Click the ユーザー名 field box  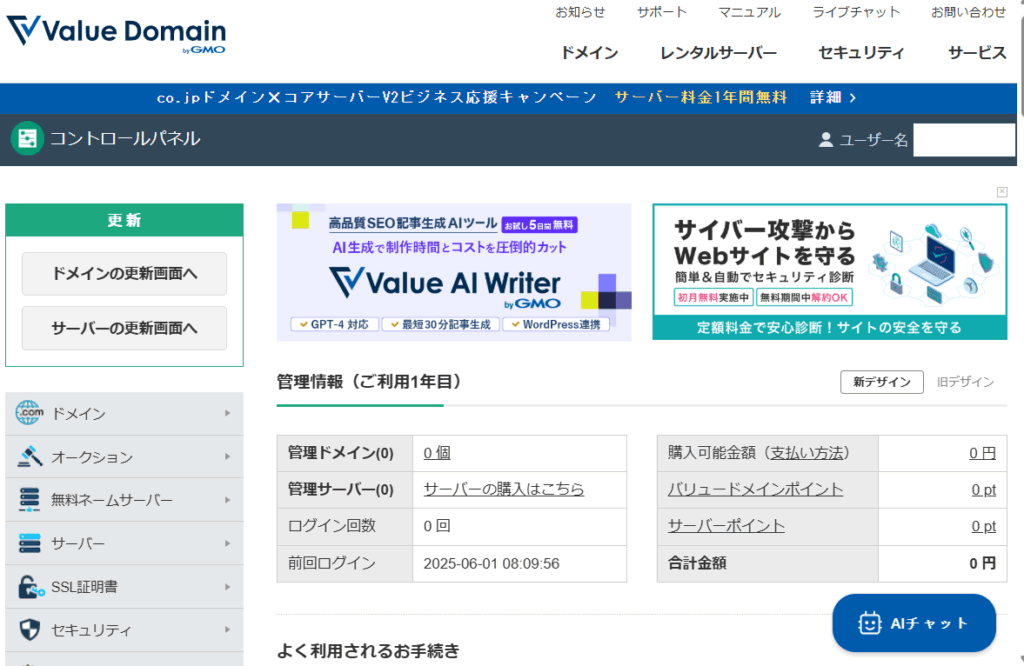coord(964,140)
